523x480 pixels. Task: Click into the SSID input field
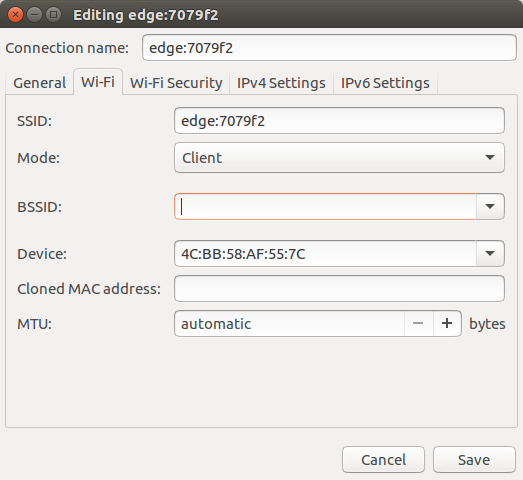coord(339,121)
